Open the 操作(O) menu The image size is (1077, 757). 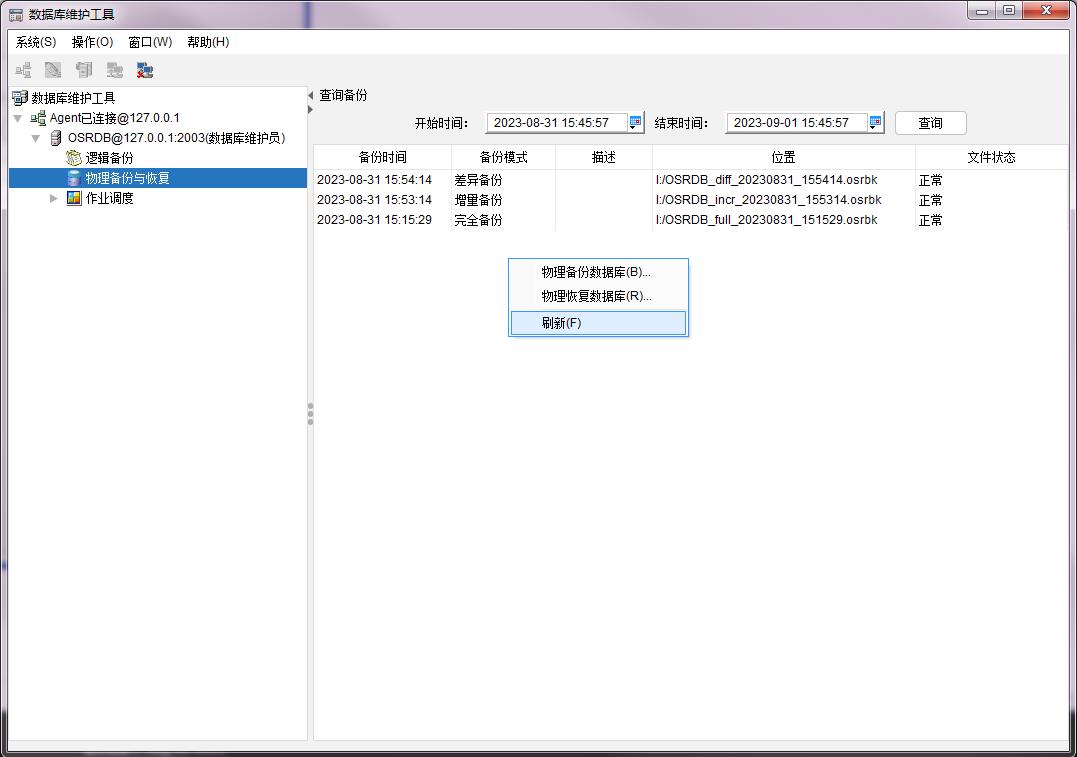[x=92, y=42]
